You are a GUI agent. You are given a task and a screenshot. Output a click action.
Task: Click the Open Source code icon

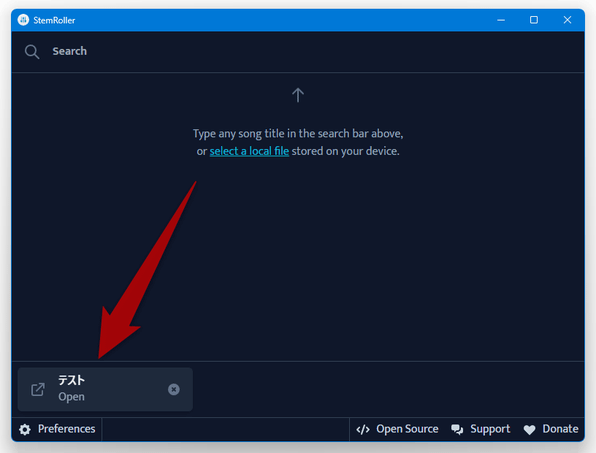point(363,429)
